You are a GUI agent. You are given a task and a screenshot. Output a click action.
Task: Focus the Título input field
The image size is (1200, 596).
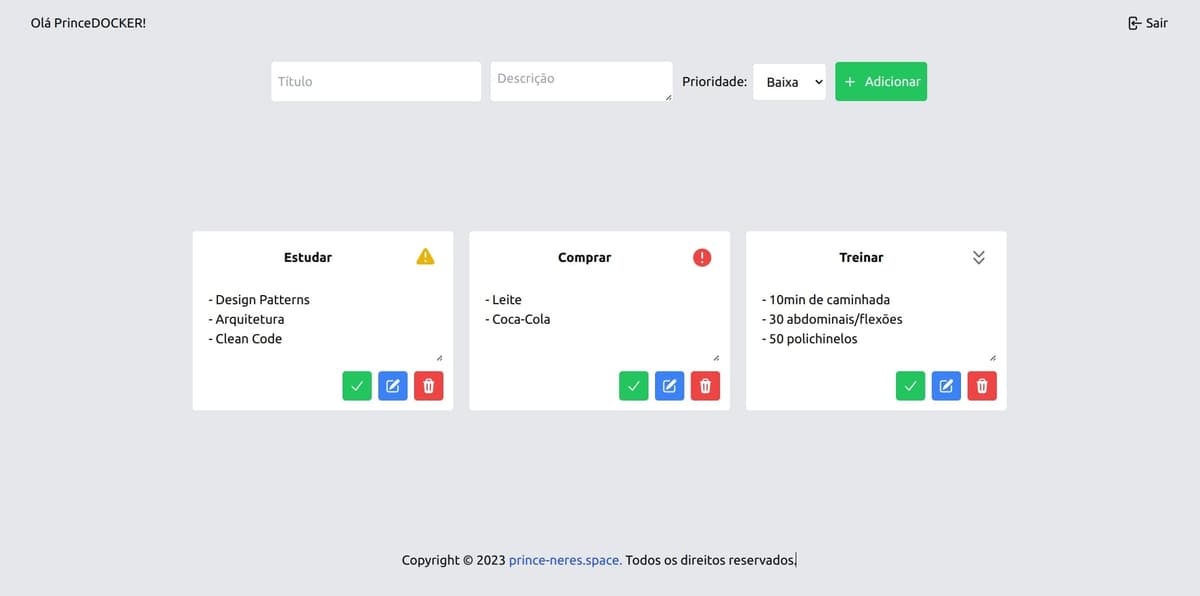click(376, 82)
